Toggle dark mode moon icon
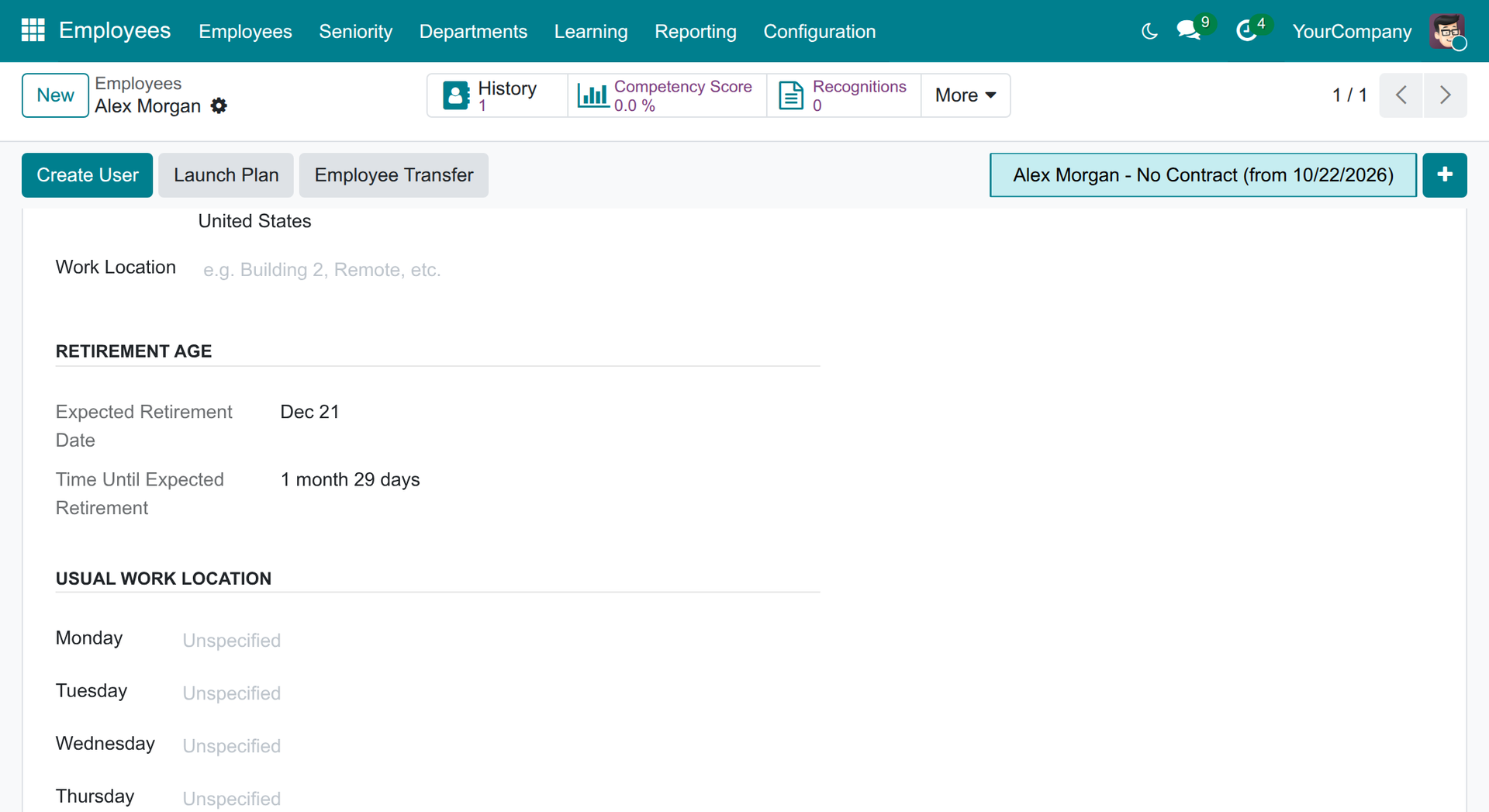Viewport: 1489px width, 812px height. tap(1149, 31)
